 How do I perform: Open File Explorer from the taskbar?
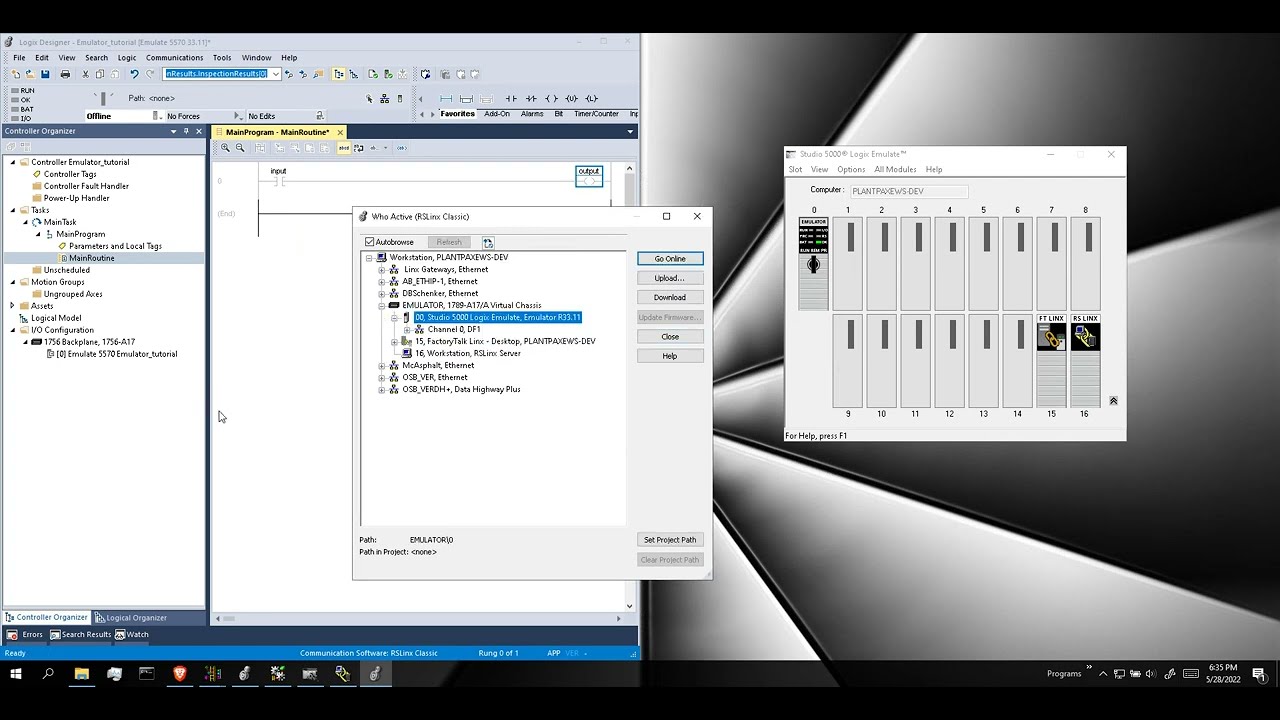(x=82, y=674)
